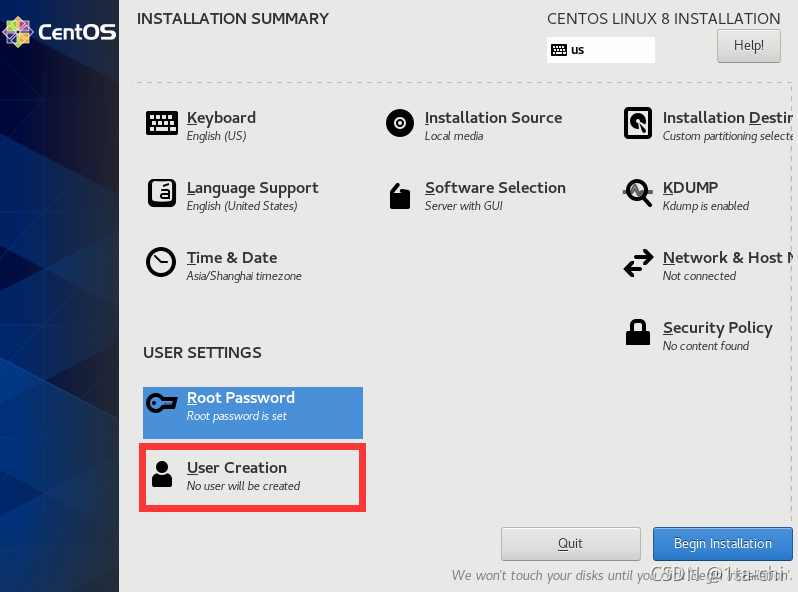Viewport: 798px width, 592px height.
Task: Click the Installation Destination disk icon
Action: pyautogui.click(x=638, y=123)
